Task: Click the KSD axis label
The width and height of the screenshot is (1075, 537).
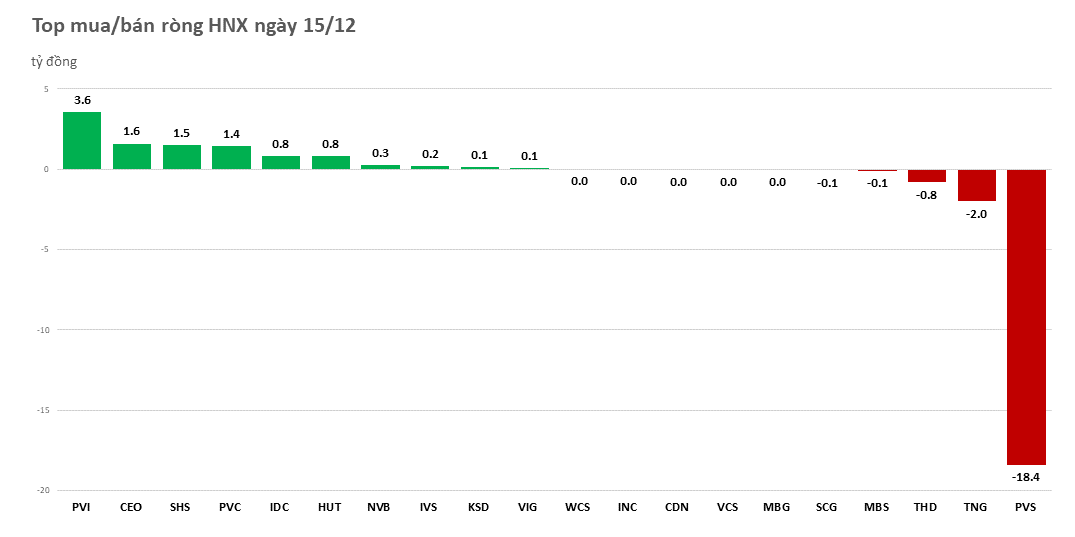Action: coord(479,507)
